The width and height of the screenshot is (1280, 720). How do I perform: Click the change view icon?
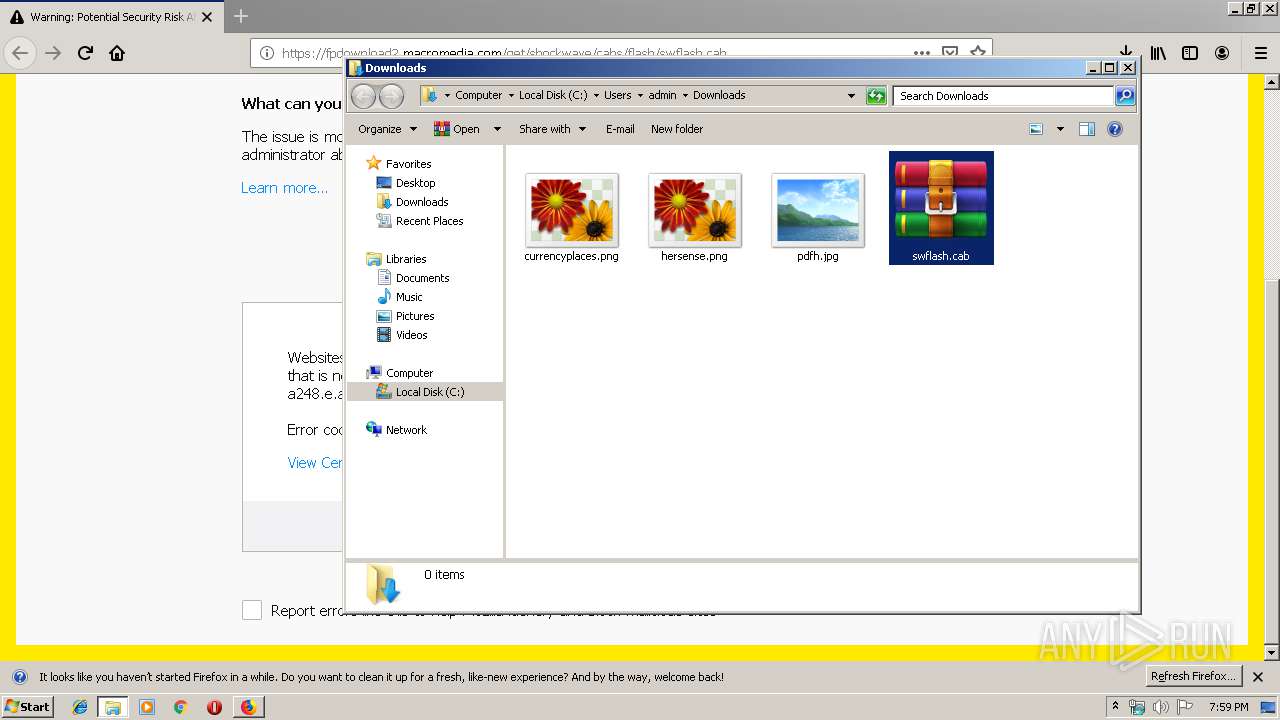coord(1036,129)
